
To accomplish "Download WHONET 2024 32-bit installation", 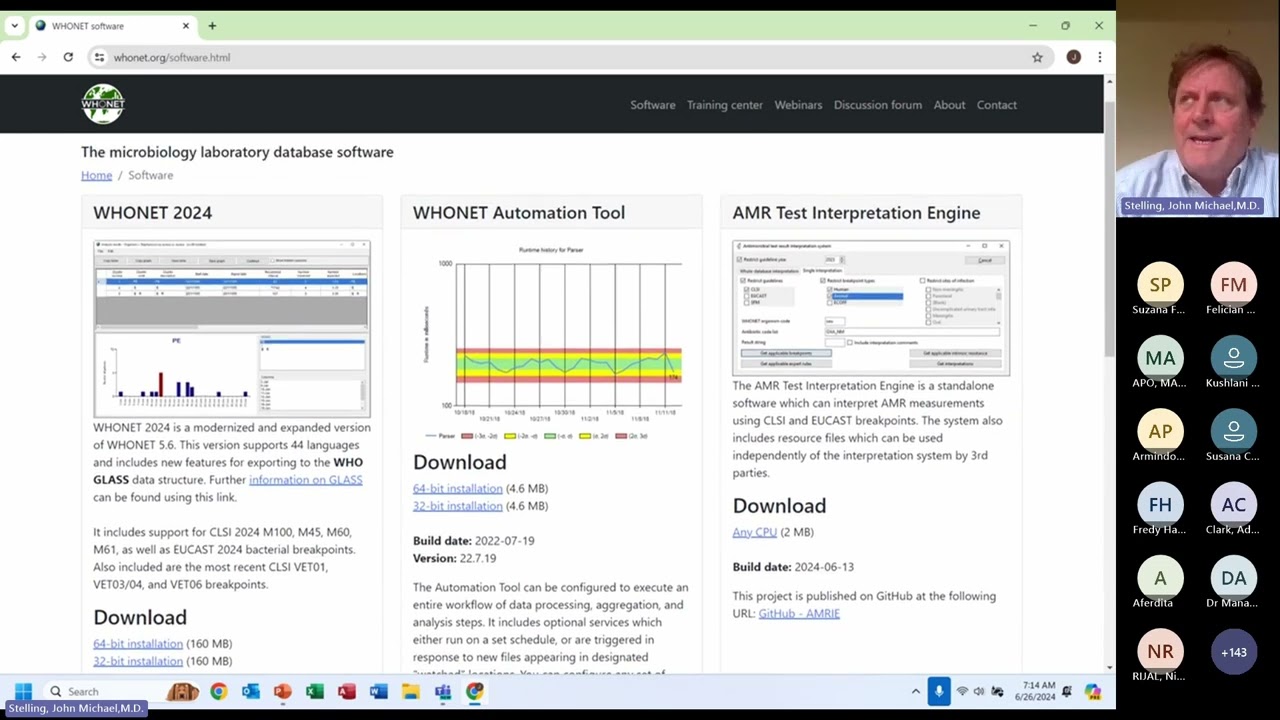I will (138, 661).
